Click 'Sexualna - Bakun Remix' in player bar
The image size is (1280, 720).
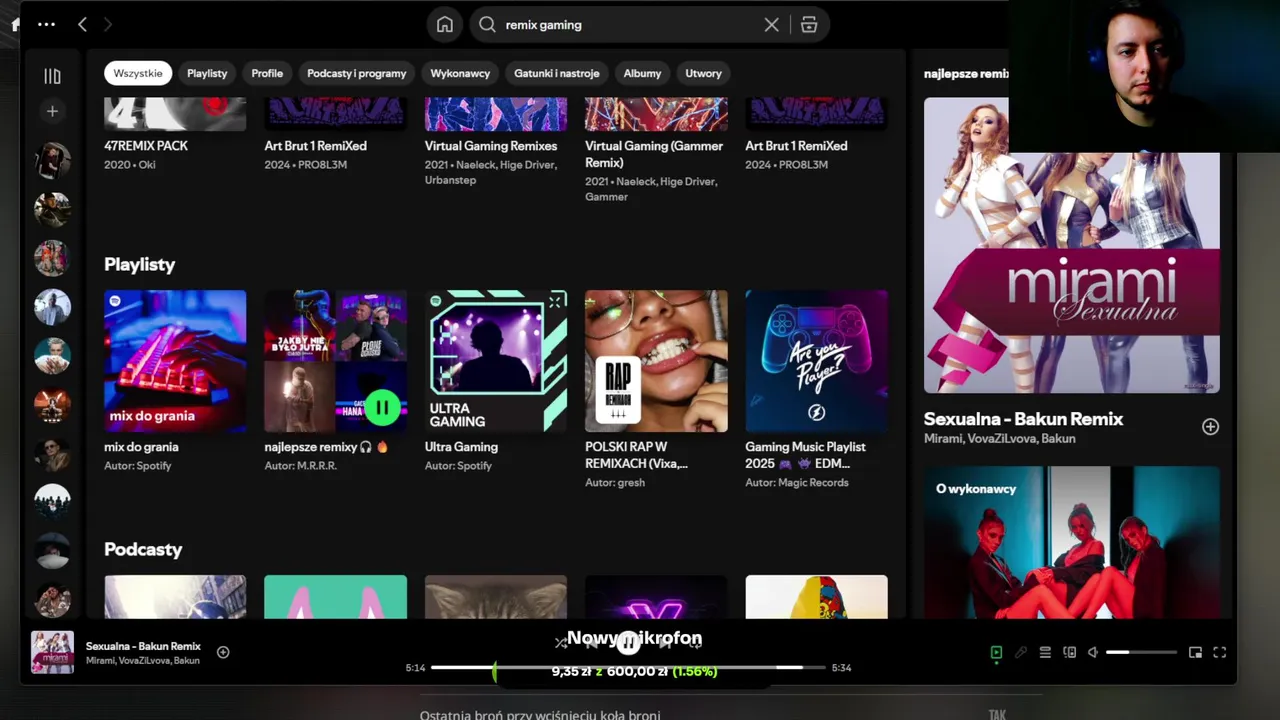143,646
